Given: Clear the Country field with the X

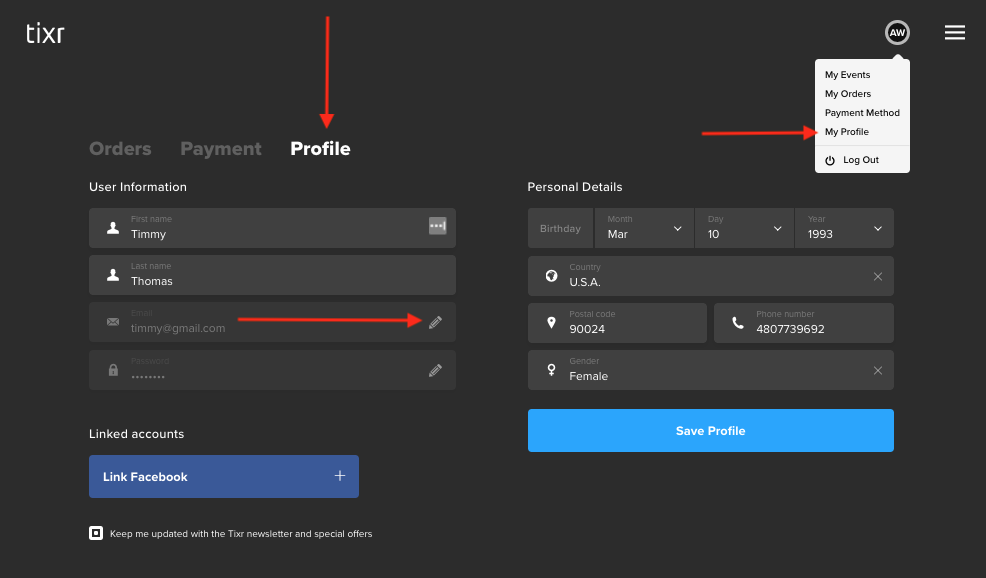Looking at the screenshot, I should (878, 276).
